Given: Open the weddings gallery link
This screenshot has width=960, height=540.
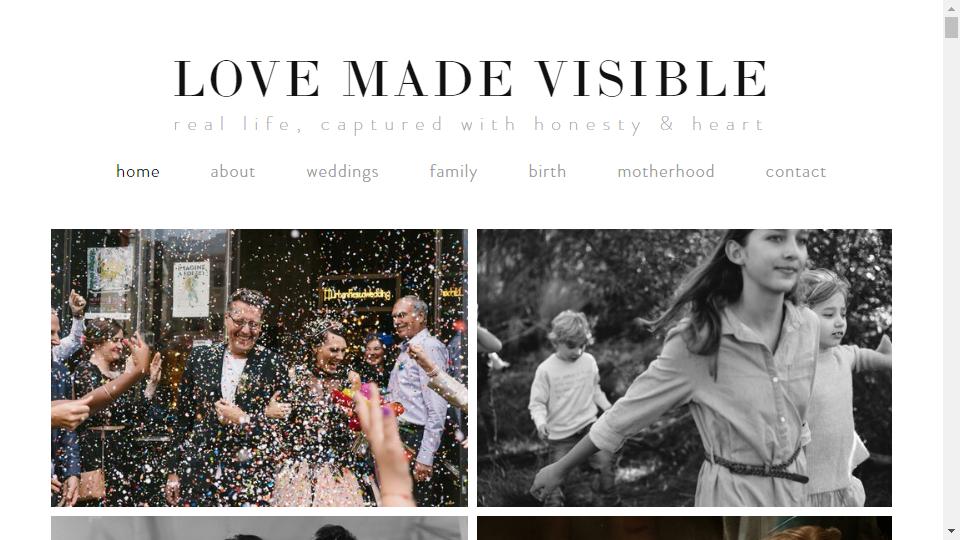Looking at the screenshot, I should pos(342,172).
